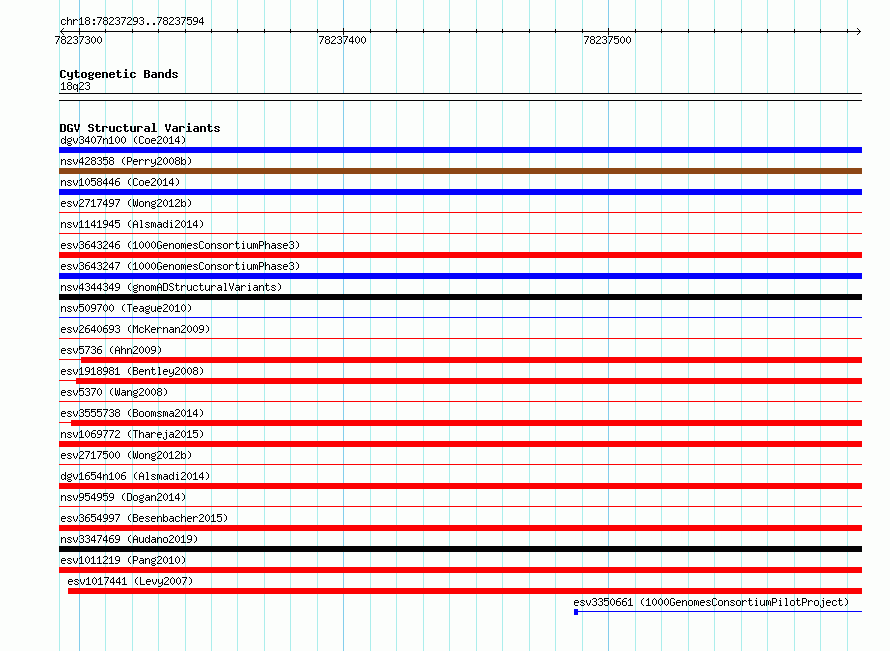
Task: Select the red nsv1069772 variant bar
Action: point(460,444)
